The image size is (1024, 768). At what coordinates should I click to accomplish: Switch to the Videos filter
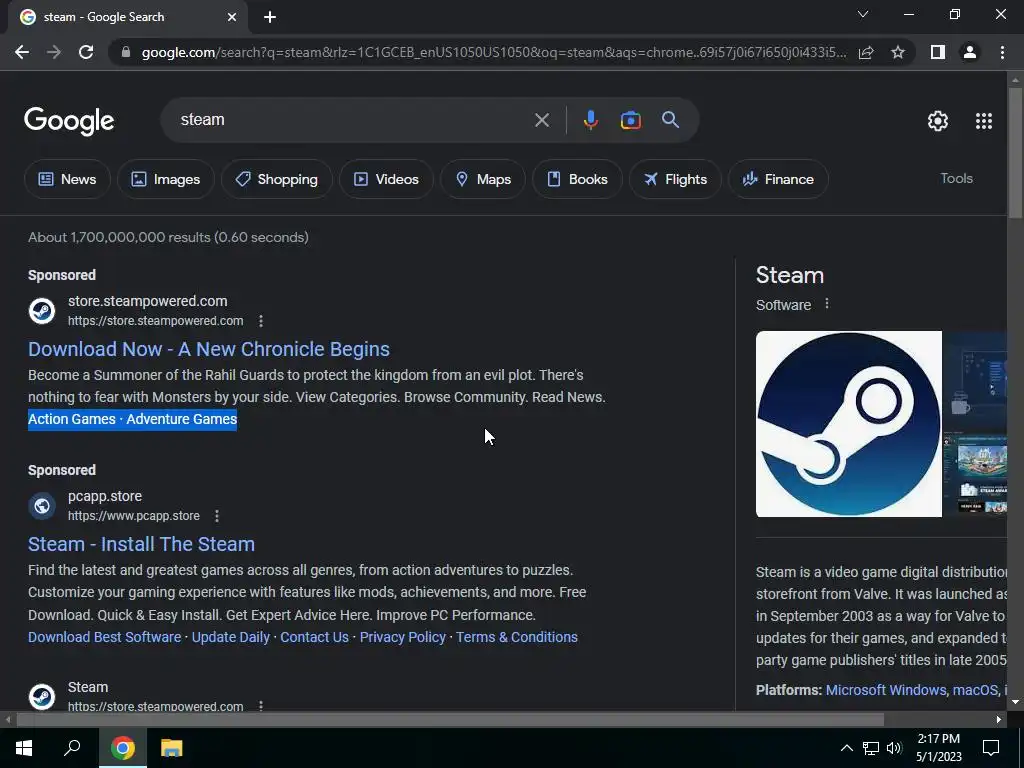click(x=386, y=179)
